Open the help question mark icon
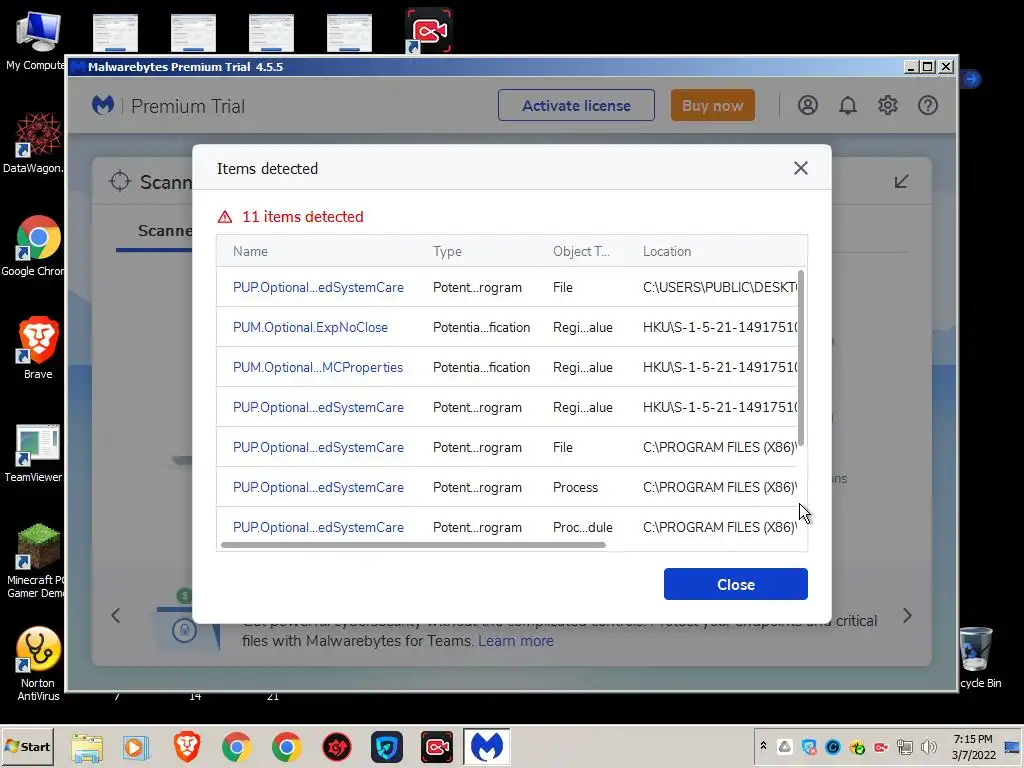Image resolution: width=1024 pixels, height=768 pixels. point(927,105)
